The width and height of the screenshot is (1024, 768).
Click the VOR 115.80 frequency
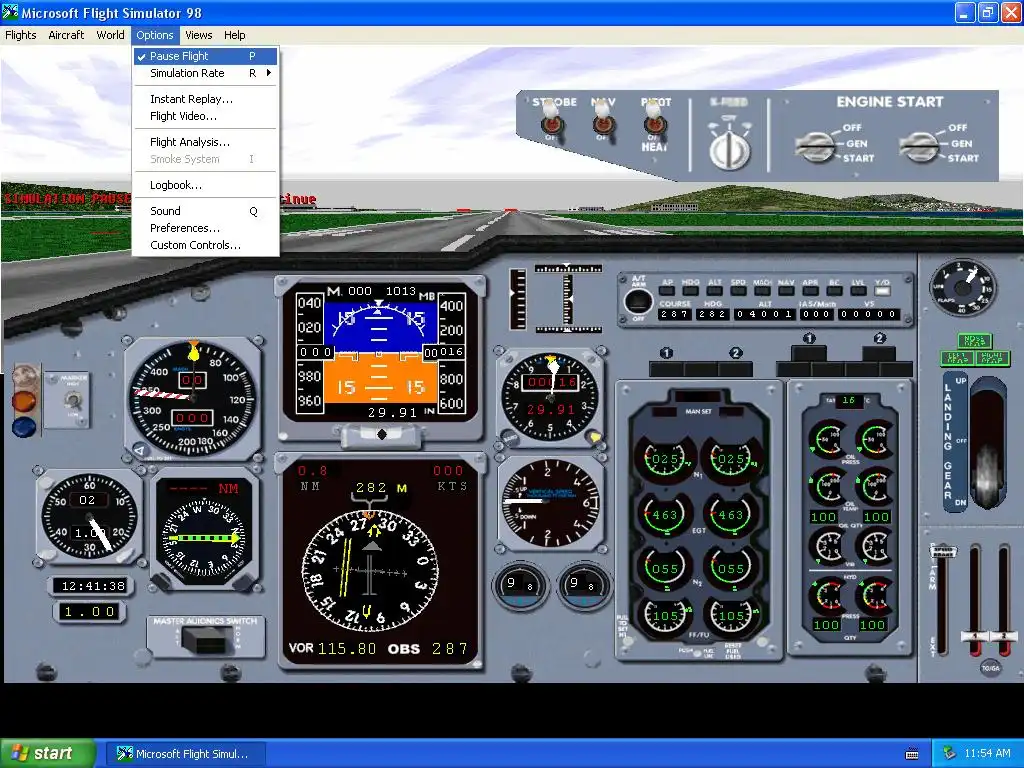point(347,648)
